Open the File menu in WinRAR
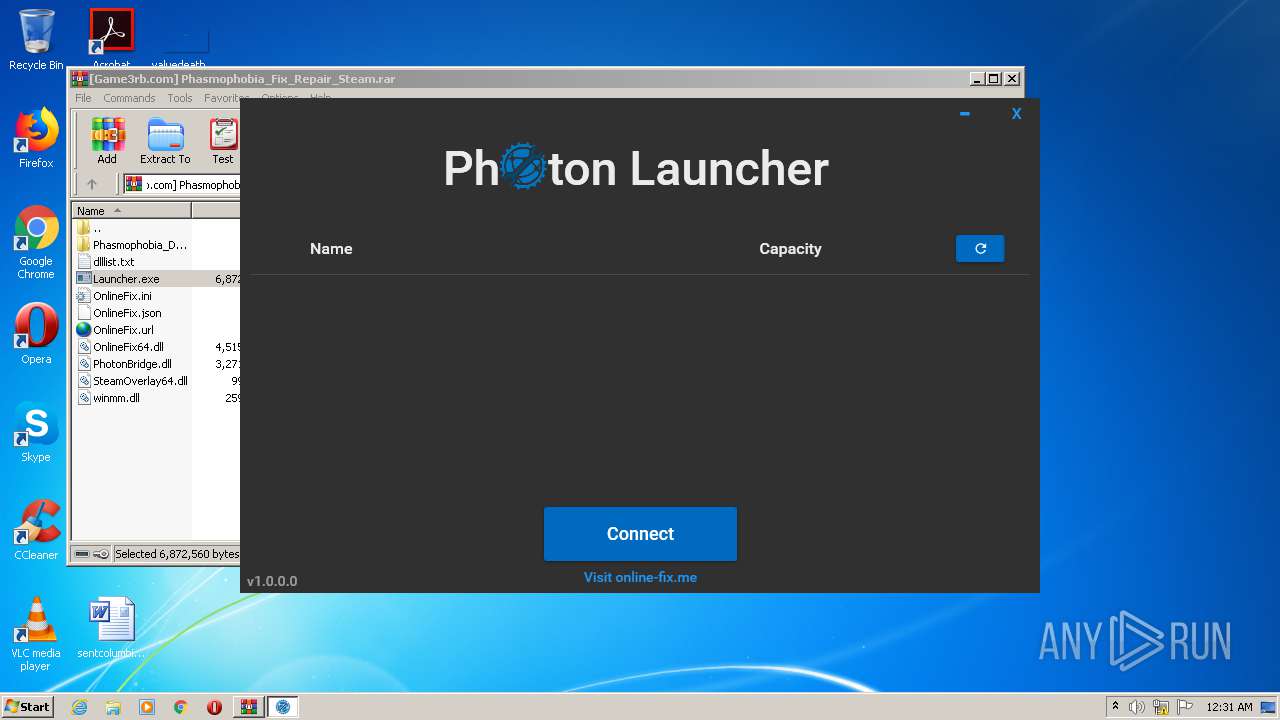This screenshot has height=720, width=1280. tap(83, 98)
